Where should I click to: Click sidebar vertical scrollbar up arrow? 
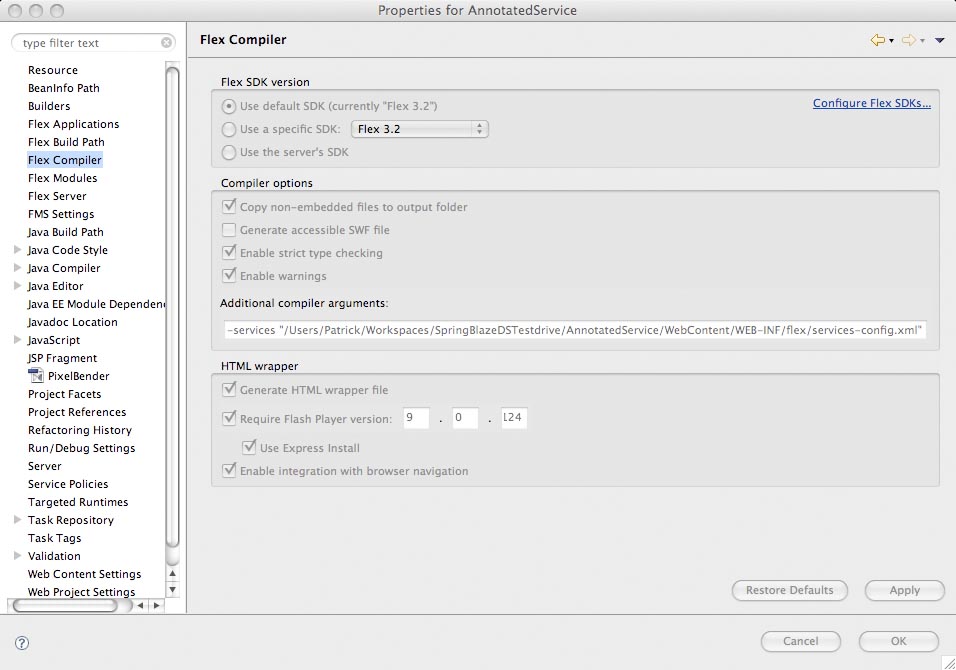[x=173, y=573]
